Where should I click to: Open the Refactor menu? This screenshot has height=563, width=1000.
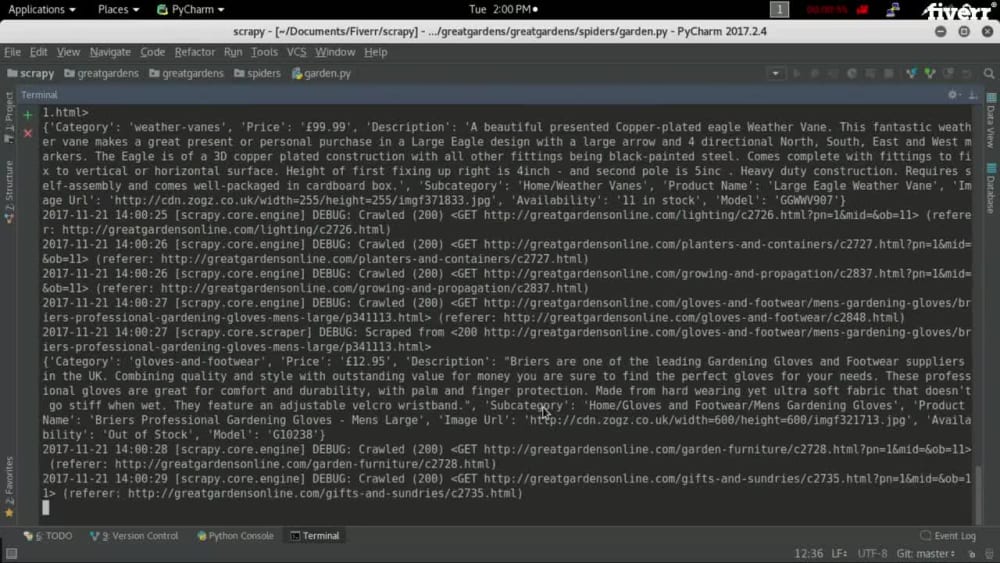coord(195,52)
